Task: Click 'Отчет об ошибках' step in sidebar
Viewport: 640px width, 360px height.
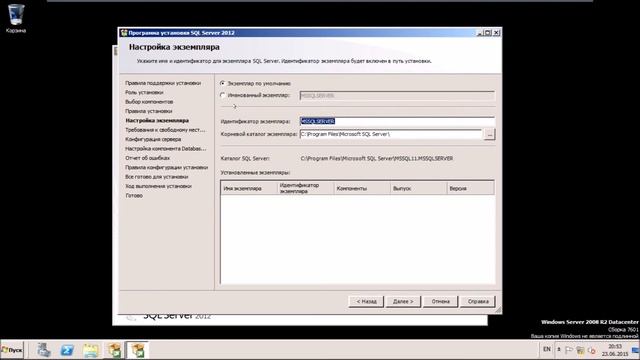Action: pos(147,158)
